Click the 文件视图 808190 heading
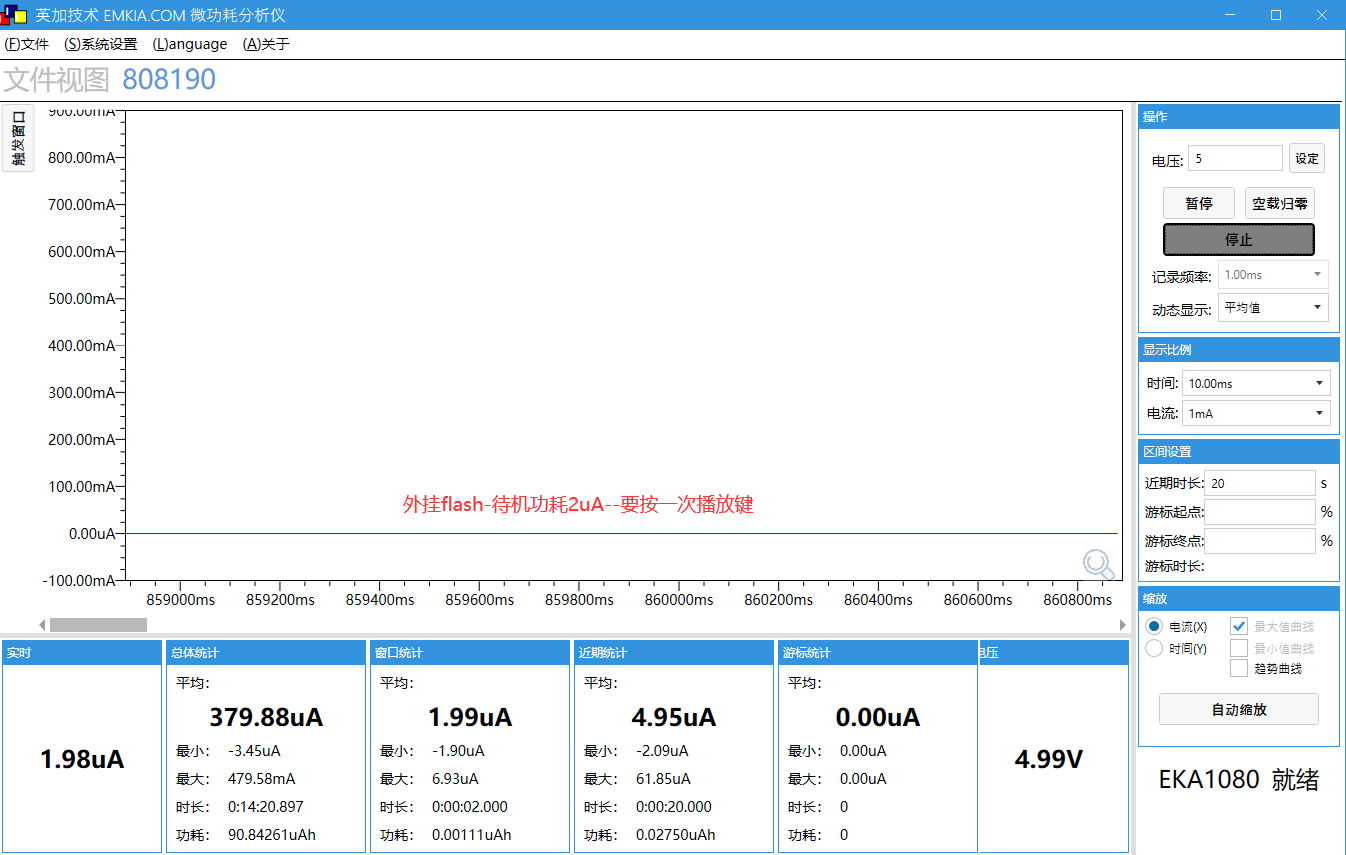Viewport: 1346px width, 855px height. point(110,80)
